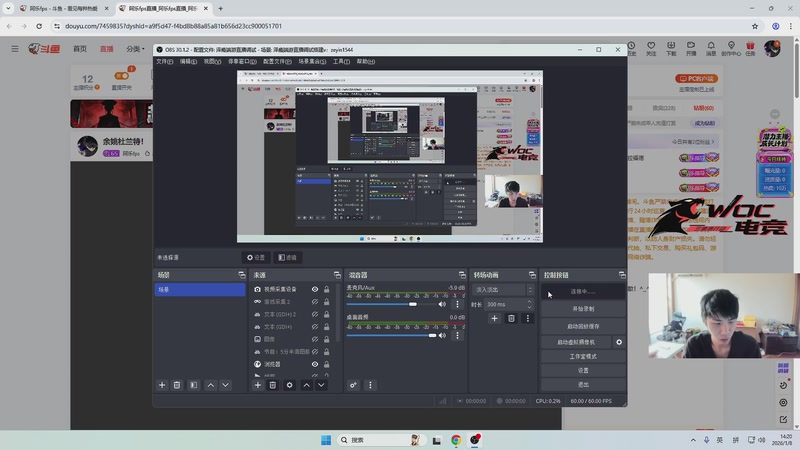The image size is (800, 450).
Task: Float the 场景 dock using its panel icon
Action: (x=242, y=275)
